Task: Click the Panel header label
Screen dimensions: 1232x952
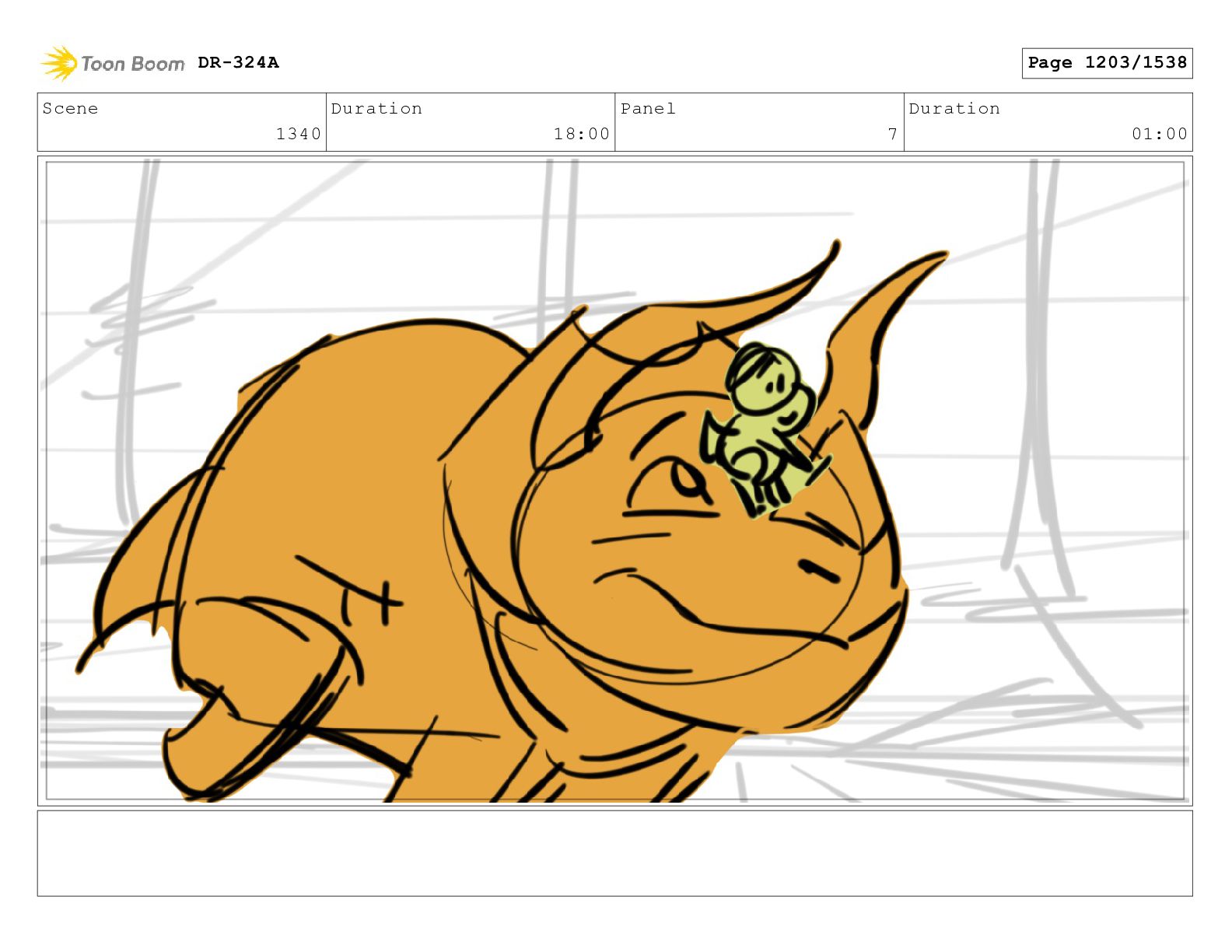Action: [x=648, y=108]
